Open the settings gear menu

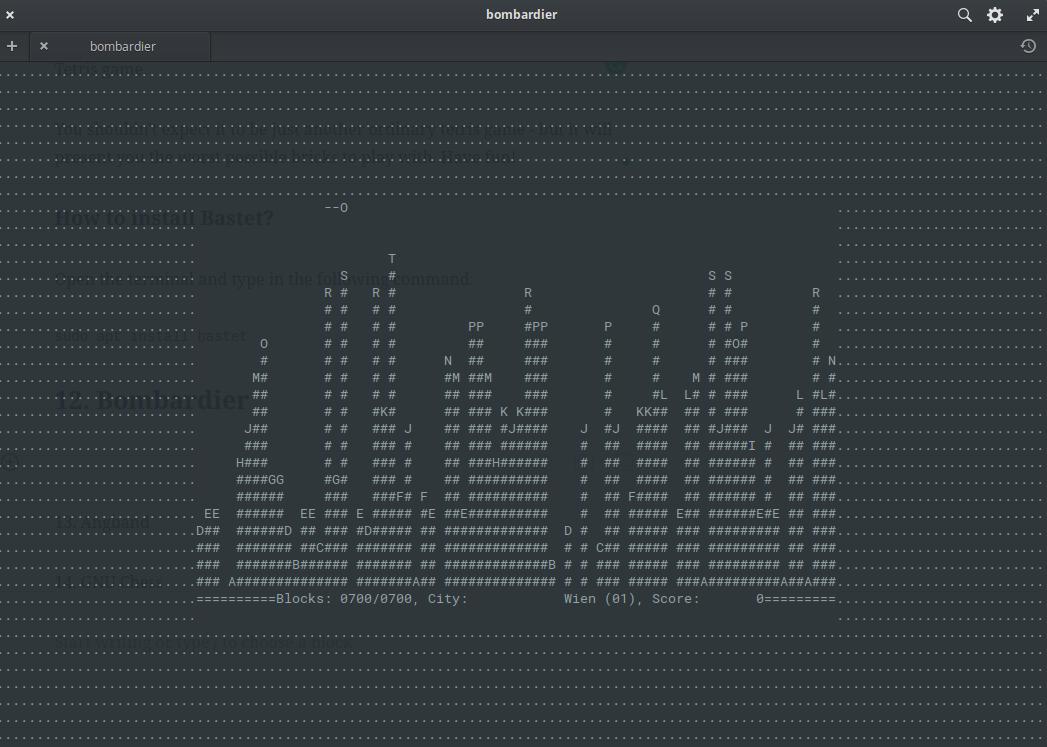995,15
